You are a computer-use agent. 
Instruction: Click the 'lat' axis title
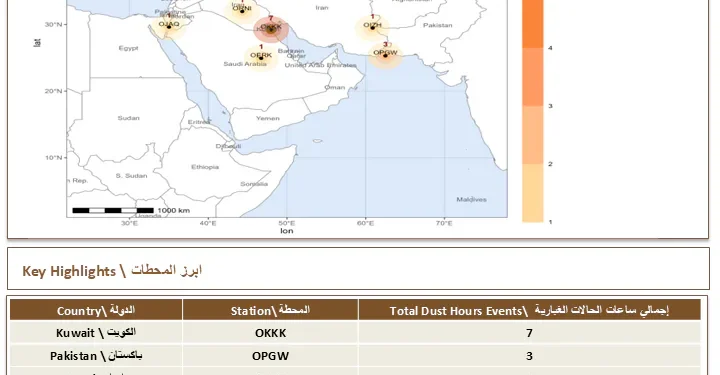37,42
